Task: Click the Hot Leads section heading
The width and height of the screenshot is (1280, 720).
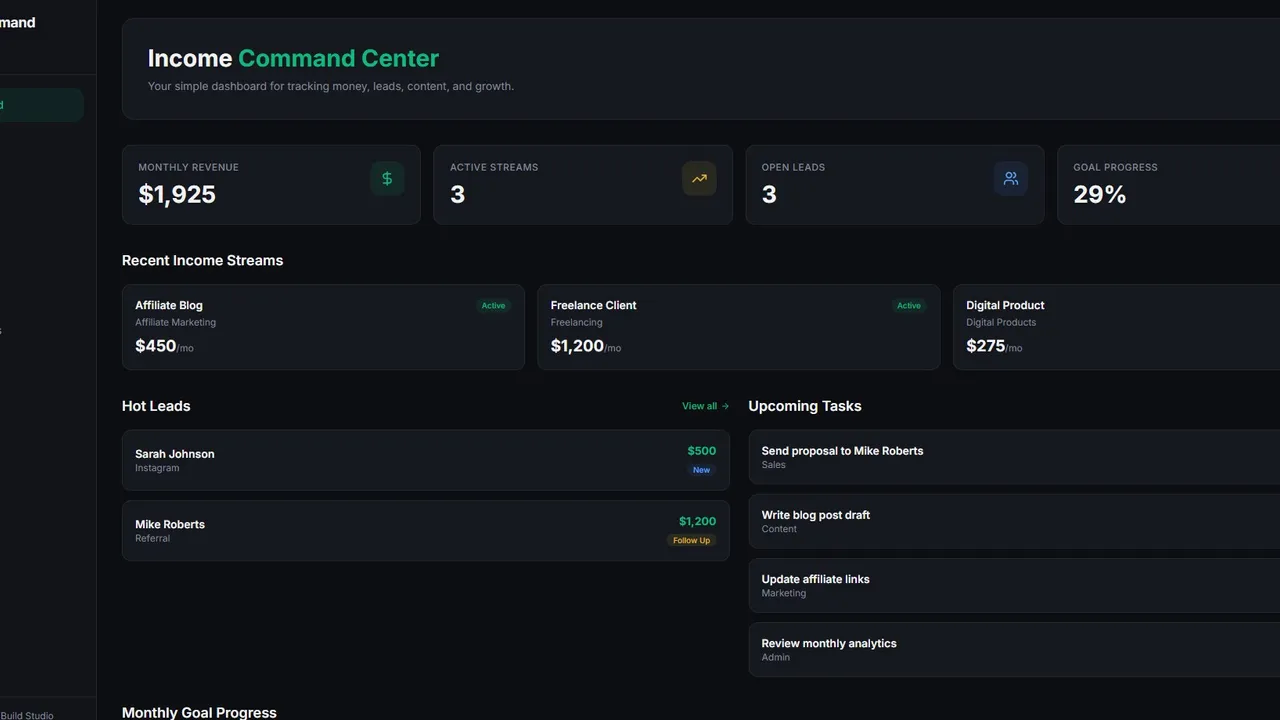Action: tap(156, 406)
